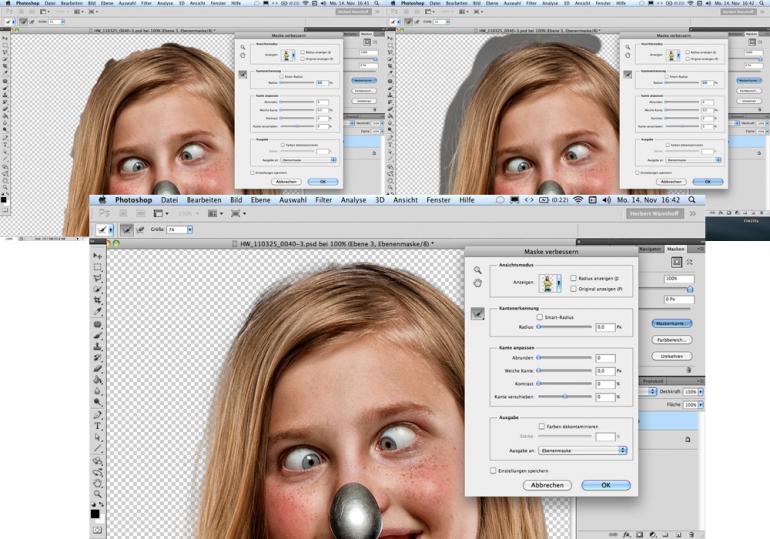Click the OK button in the large dialog
Screen dimensions: 770x539
point(605,485)
